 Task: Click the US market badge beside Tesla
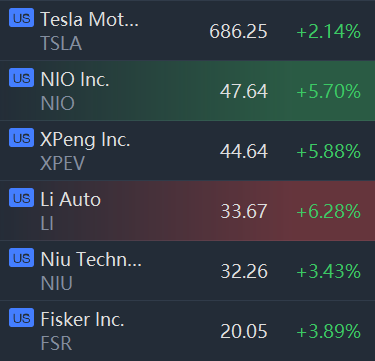point(21,18)
